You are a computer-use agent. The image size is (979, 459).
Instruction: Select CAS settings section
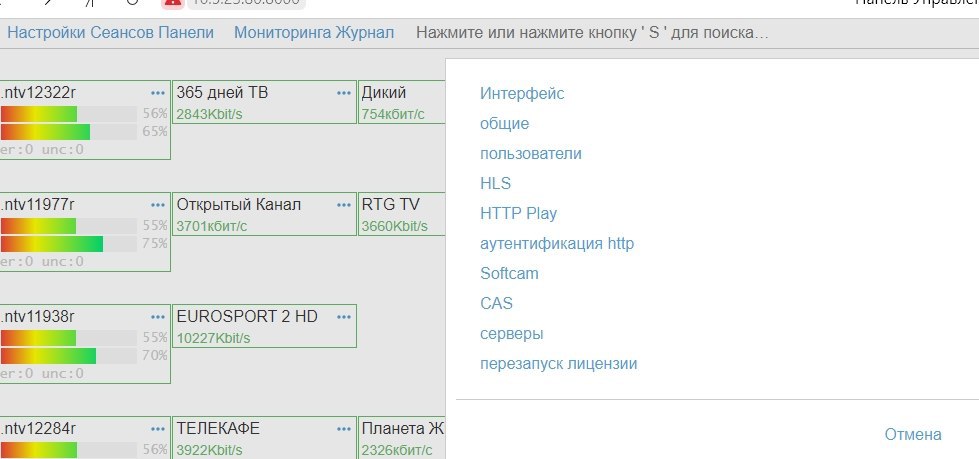496,304
